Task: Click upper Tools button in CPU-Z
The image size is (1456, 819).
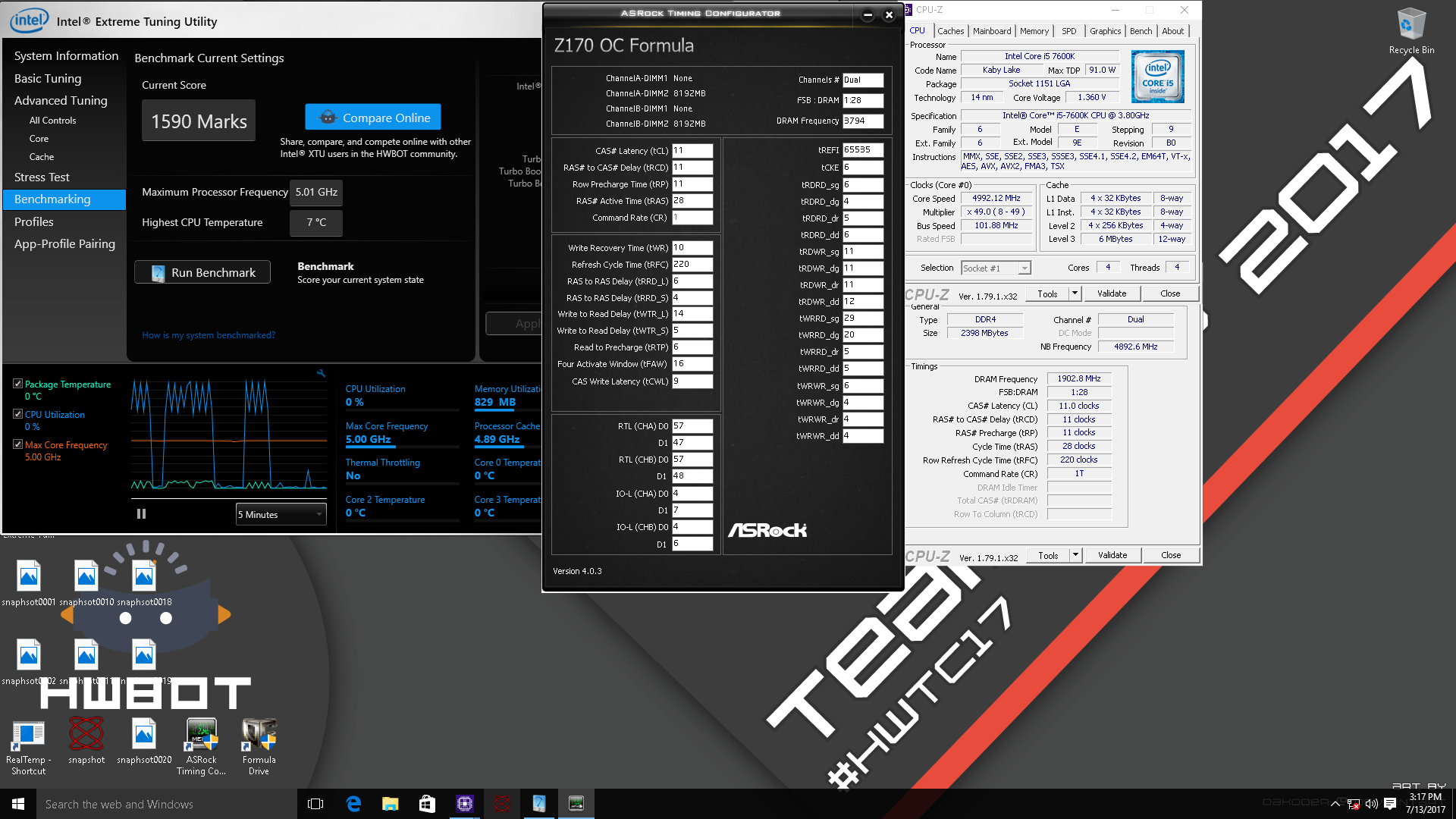Action: [1047, 293]
